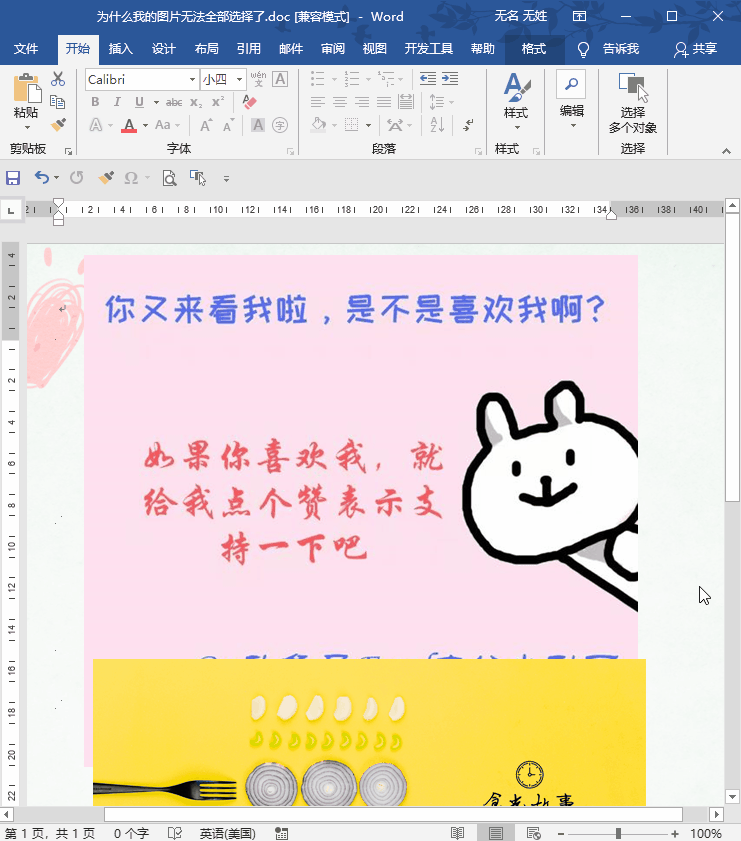
Task: Open the Select Multiple Objects tool
Action: click(632, 103)
